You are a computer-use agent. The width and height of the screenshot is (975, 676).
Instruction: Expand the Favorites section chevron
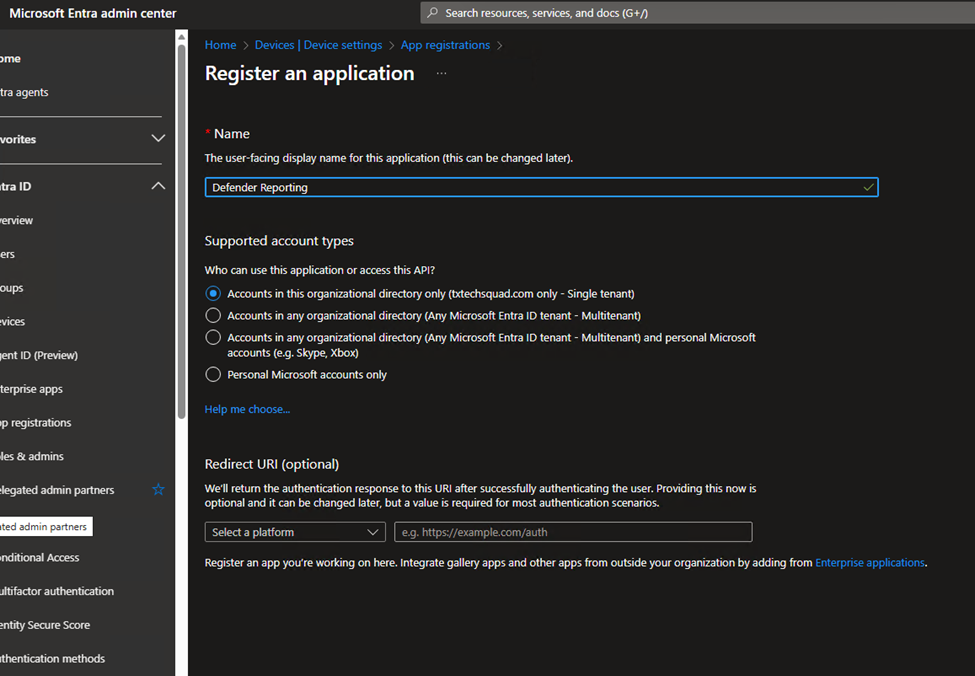pyautogui.click(x=158, y=139)
